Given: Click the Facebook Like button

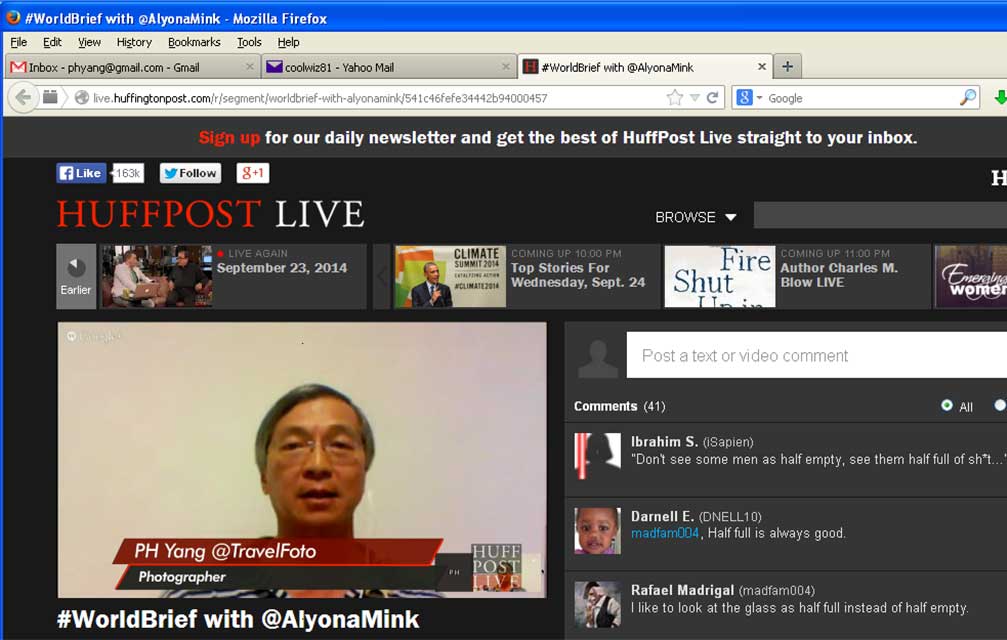Looking at the screenshot, I should (81, 173).
